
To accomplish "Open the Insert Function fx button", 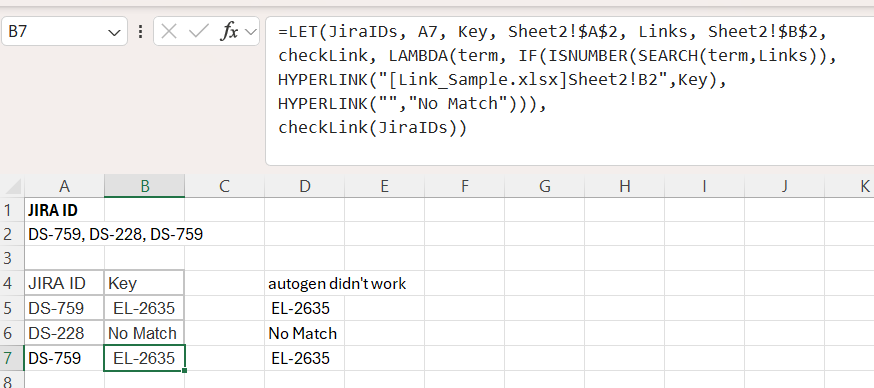I will pyautogui.click(x=229, y=31).
